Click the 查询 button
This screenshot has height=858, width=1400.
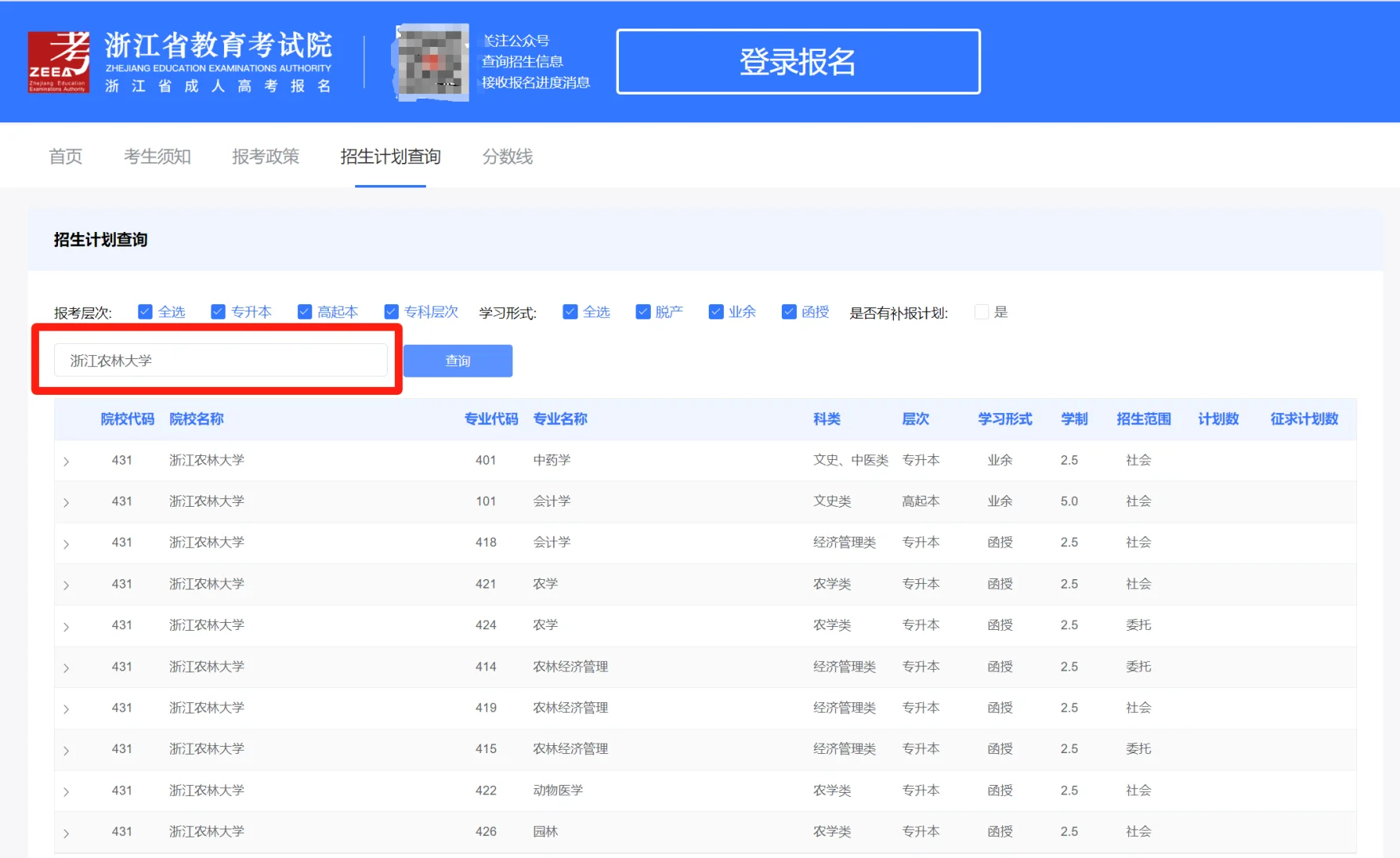(458, 361)
